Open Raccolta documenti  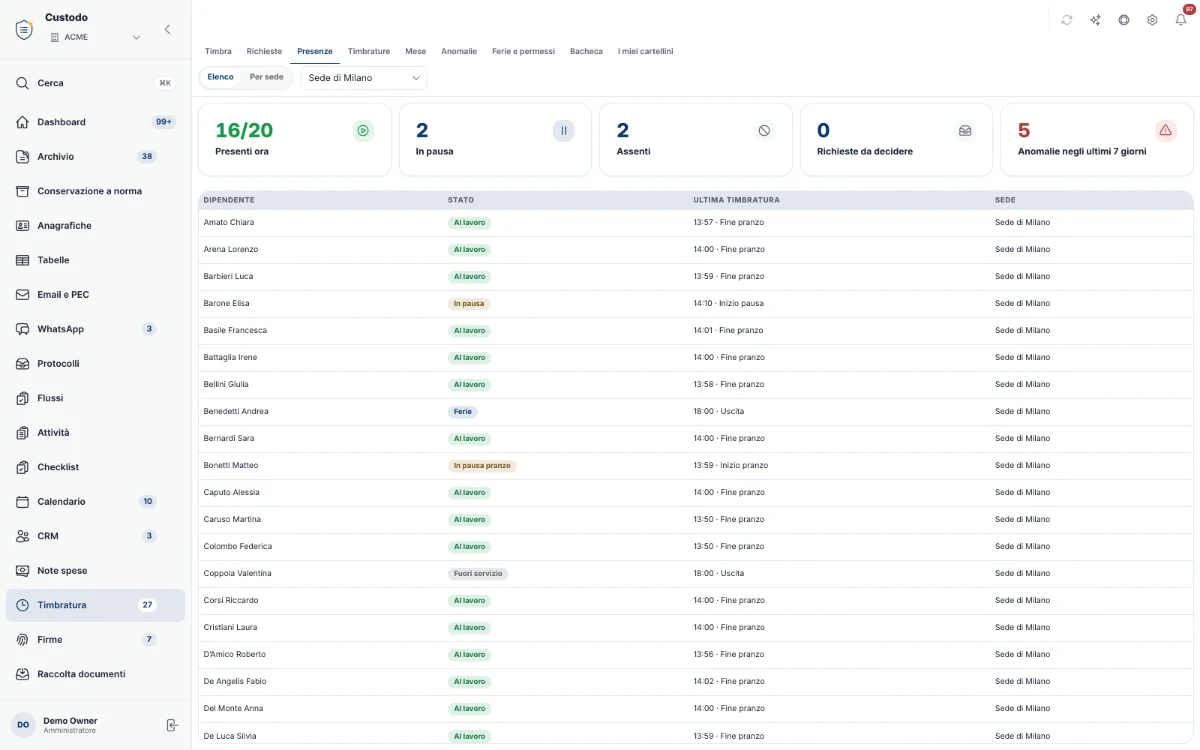[x=95, y=674]
